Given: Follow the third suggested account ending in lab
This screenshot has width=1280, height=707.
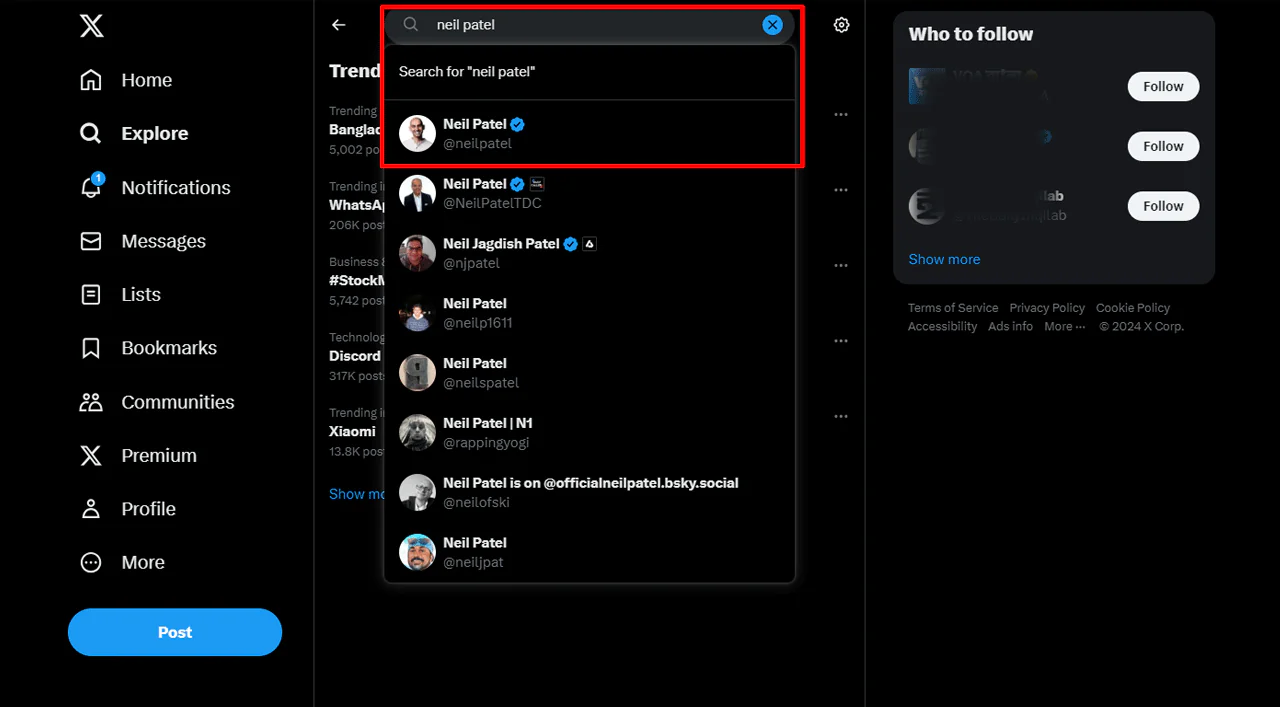Looking at the screenshot, I should 1163,206.
